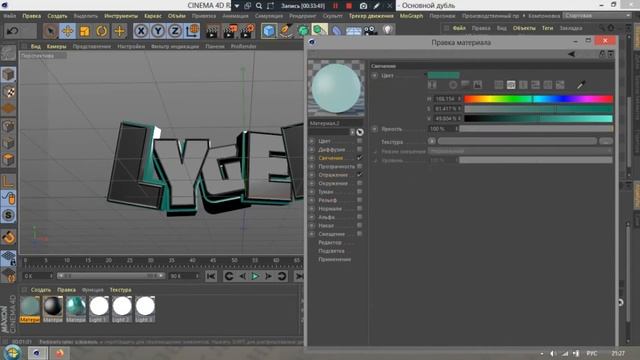Click the texture browse button
Screen dimensions: 640x360
point(606,141)
